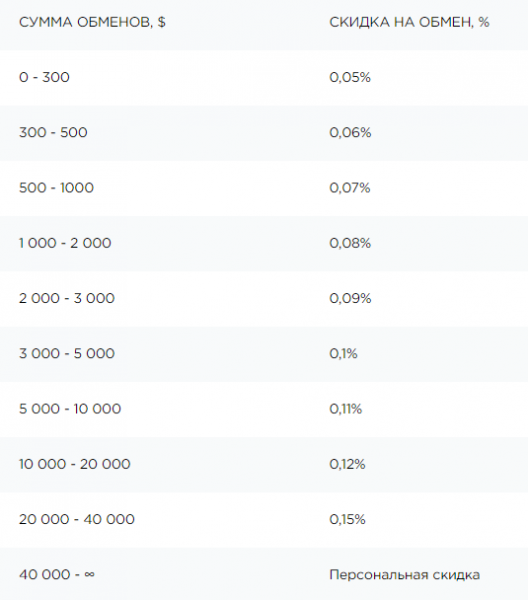528x600 pixels.
Task: Click the 0,11% discount value
Action: pyautogui.click(x=345, y=409)
